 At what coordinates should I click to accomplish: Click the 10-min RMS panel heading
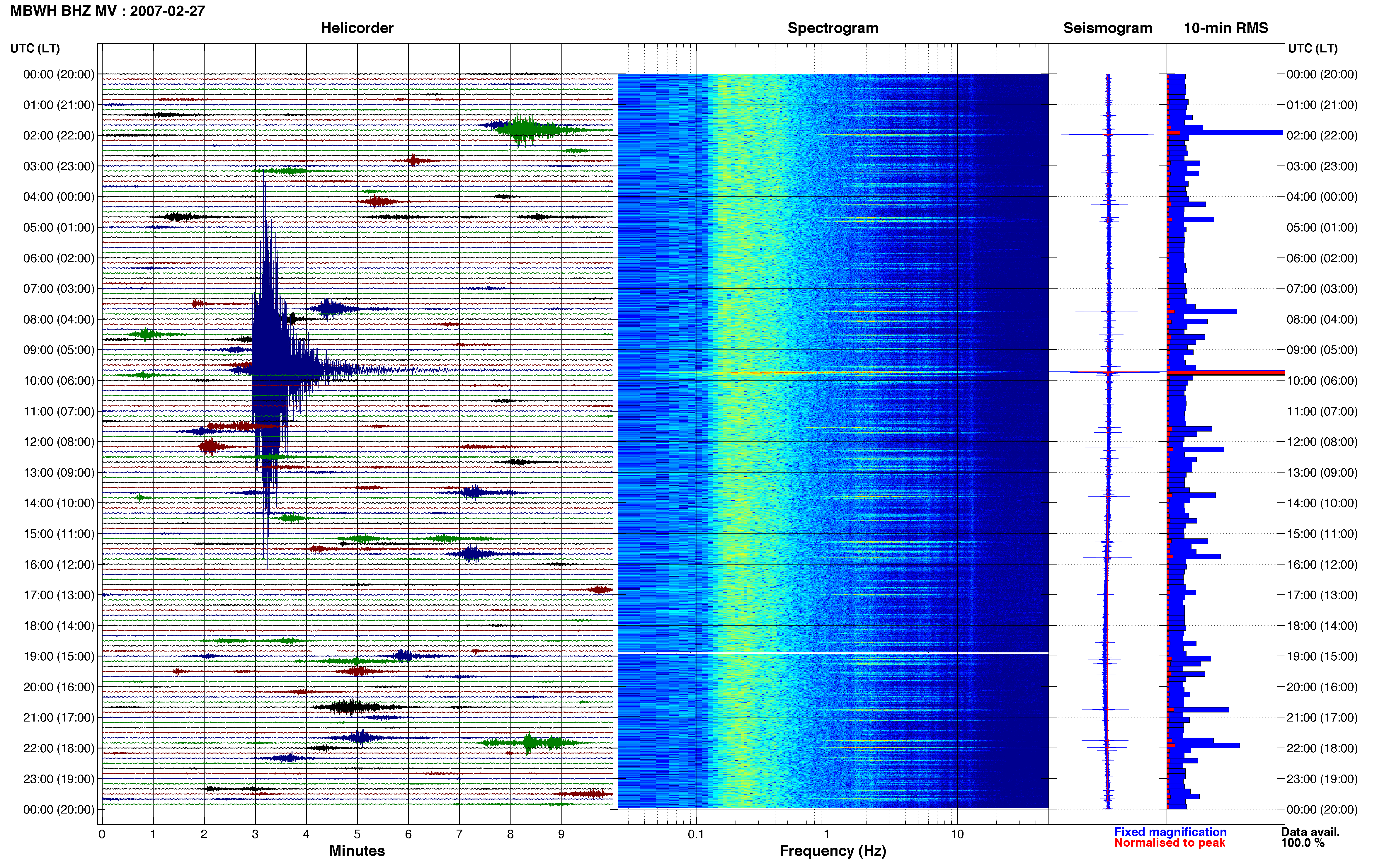pos(1226,28)
